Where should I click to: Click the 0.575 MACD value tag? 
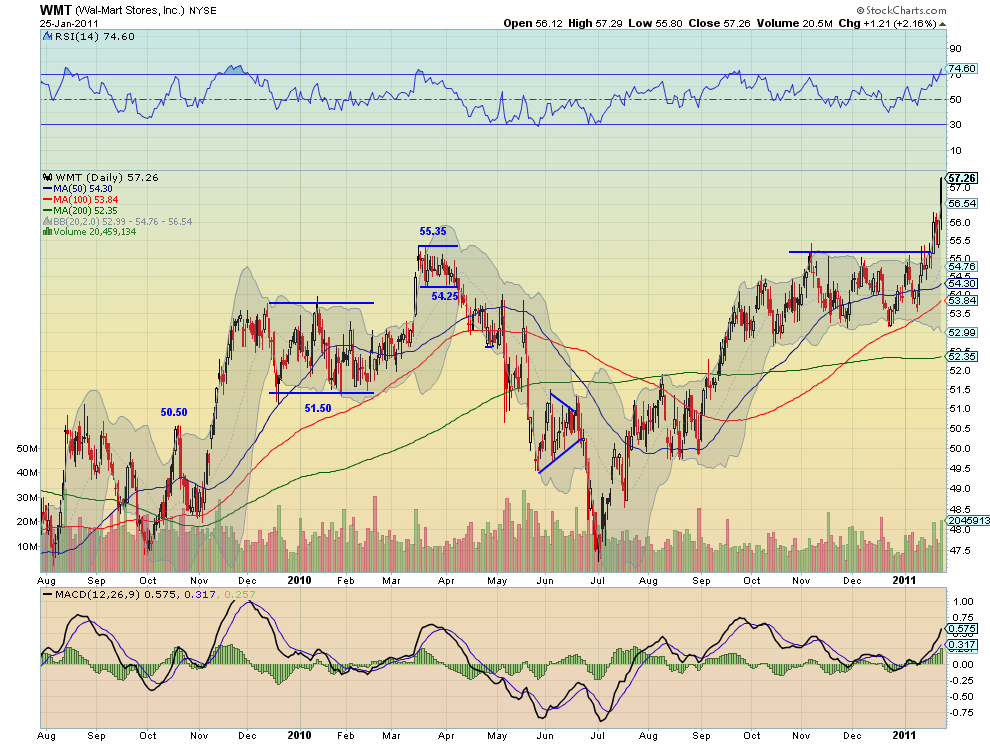(962, 629)
